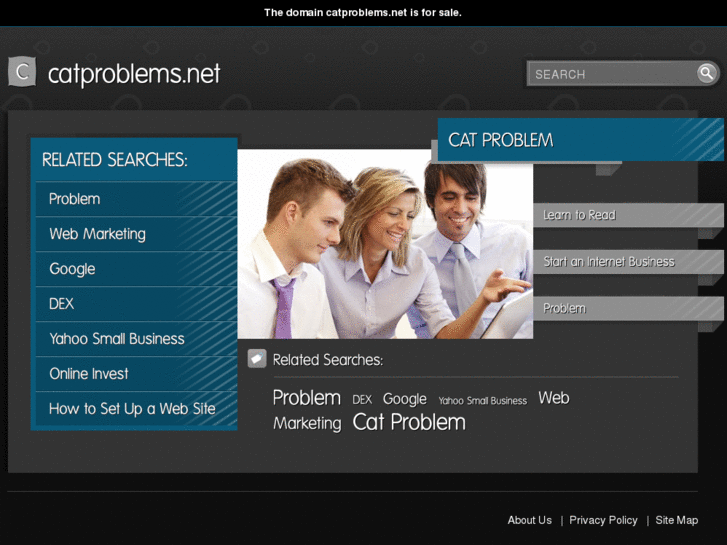Select Web Marketing in related searches sidebar

pos(136,234)
